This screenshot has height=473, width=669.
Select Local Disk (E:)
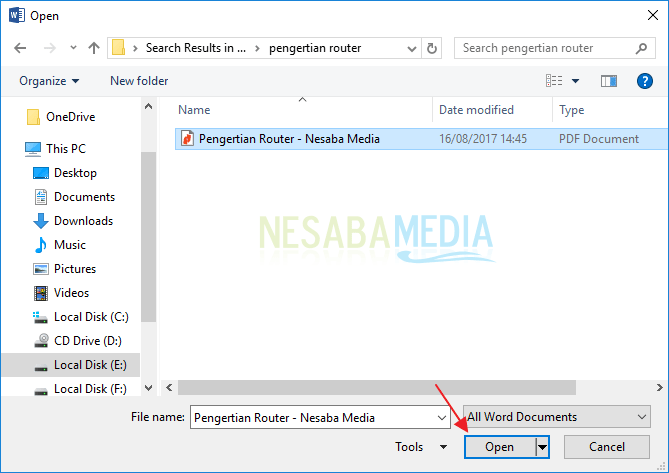click(70, 365)
